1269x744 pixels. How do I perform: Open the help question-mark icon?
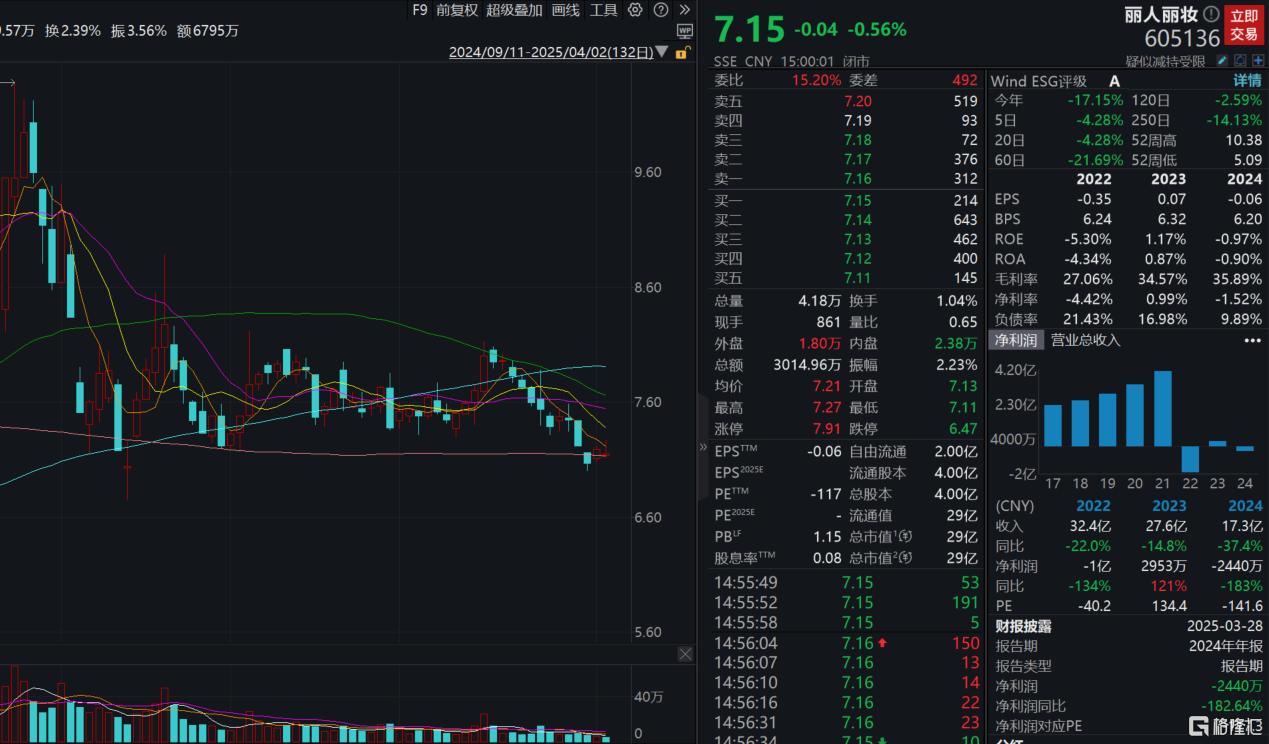(x=660, y=10)
